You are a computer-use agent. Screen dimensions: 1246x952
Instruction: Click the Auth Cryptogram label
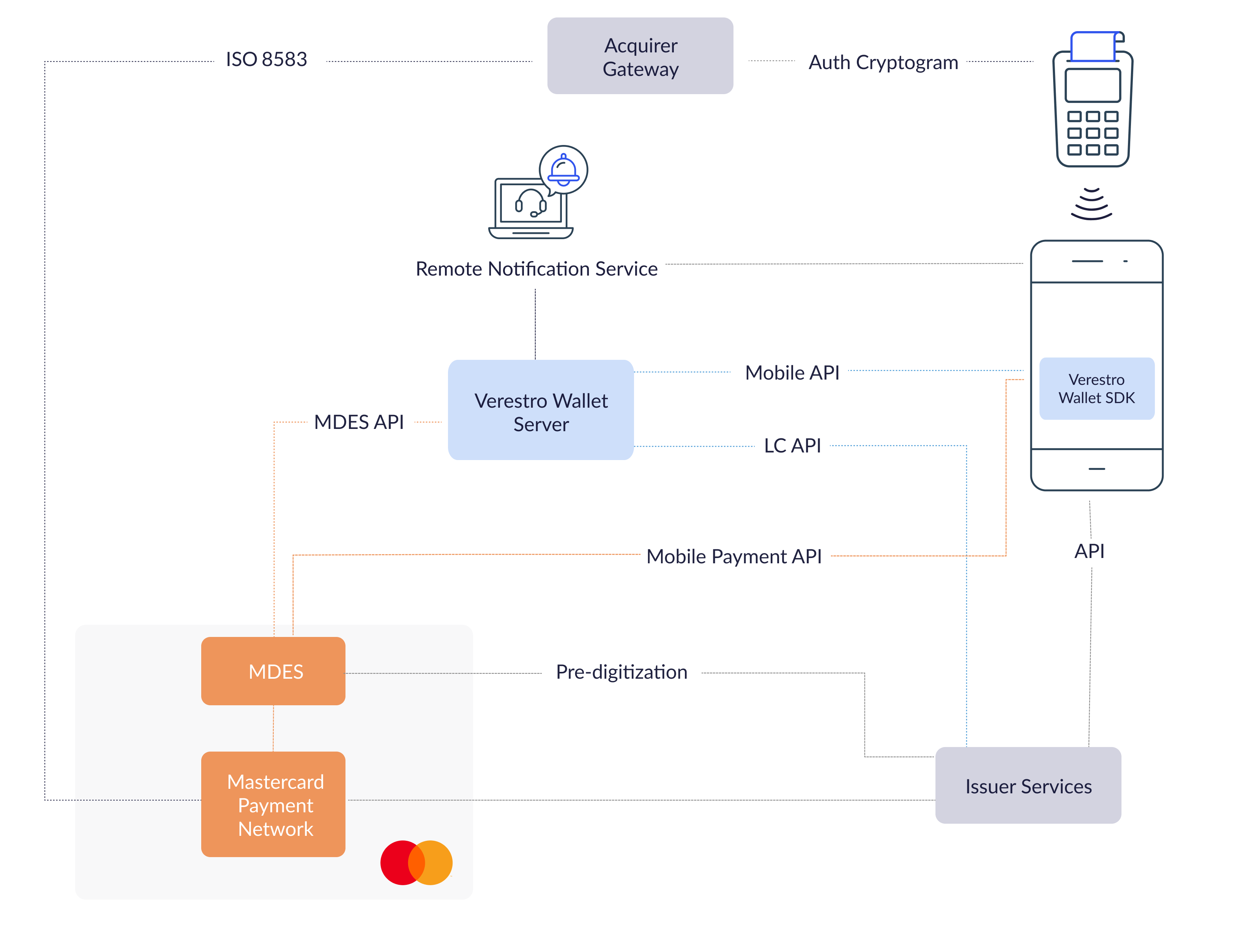(883, 62)
